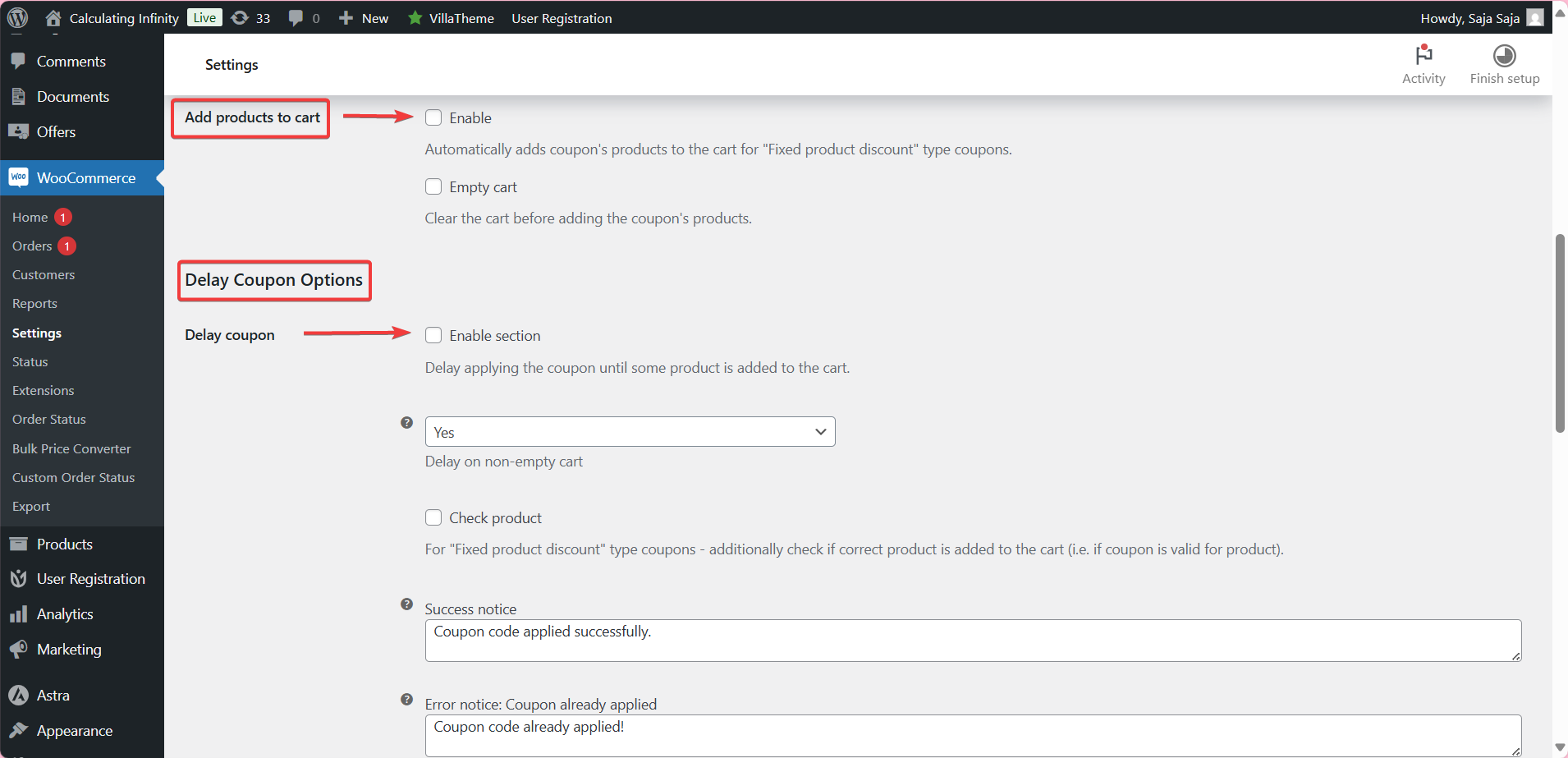Tick the Empty cart checkbox
Screen dimensions: 1568x758
[x=433, y=186]
